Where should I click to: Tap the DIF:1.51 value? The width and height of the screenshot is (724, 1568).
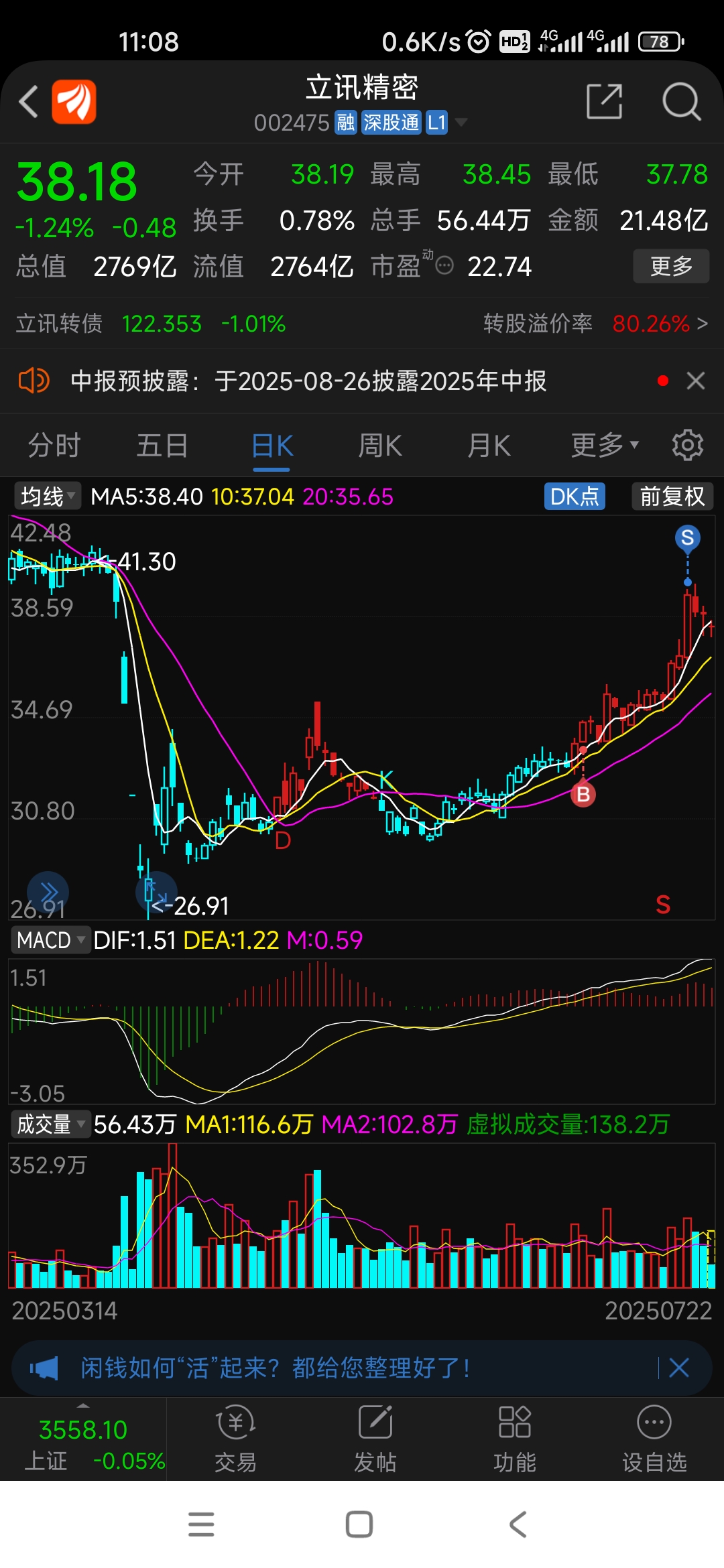click(x=135, y=940)
